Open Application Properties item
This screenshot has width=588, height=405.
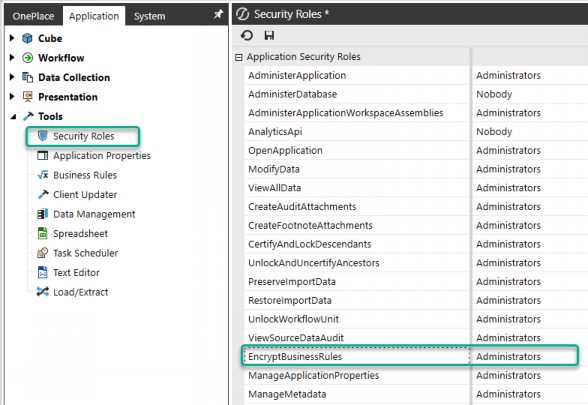click(x=94, y=156)
